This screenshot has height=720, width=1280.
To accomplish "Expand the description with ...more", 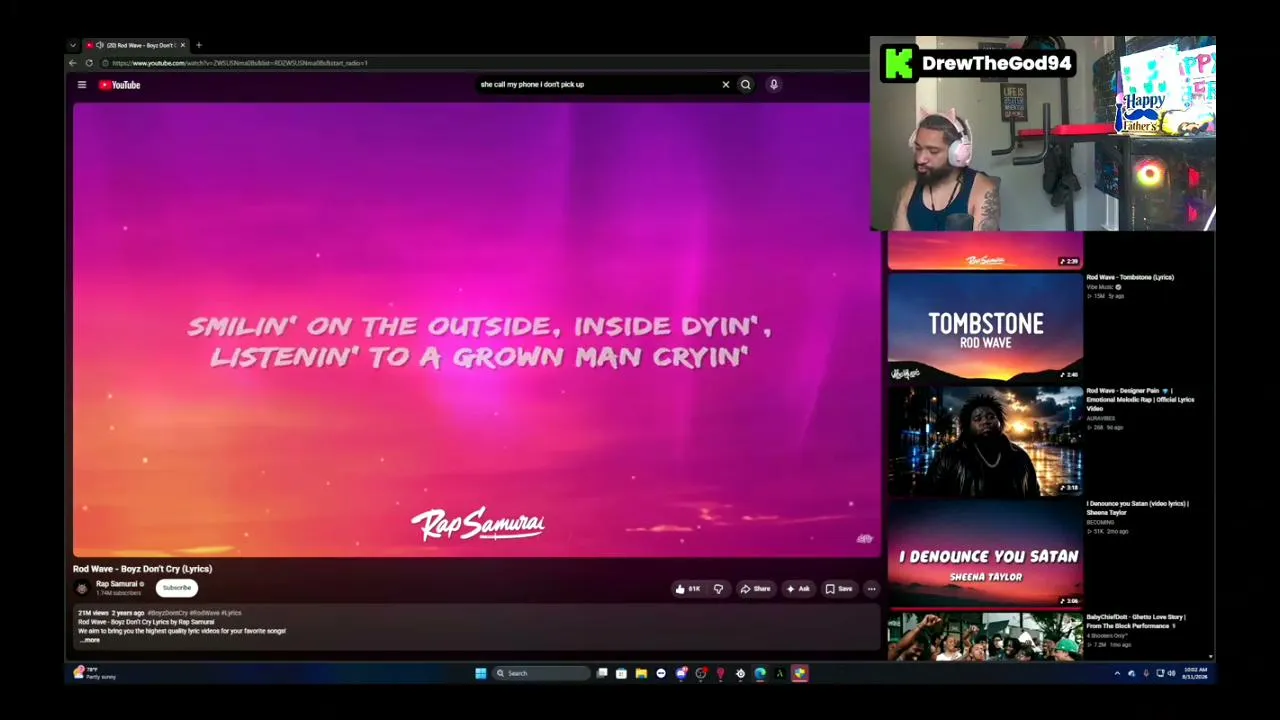I will pyautogui.click(x=90, y=640).
